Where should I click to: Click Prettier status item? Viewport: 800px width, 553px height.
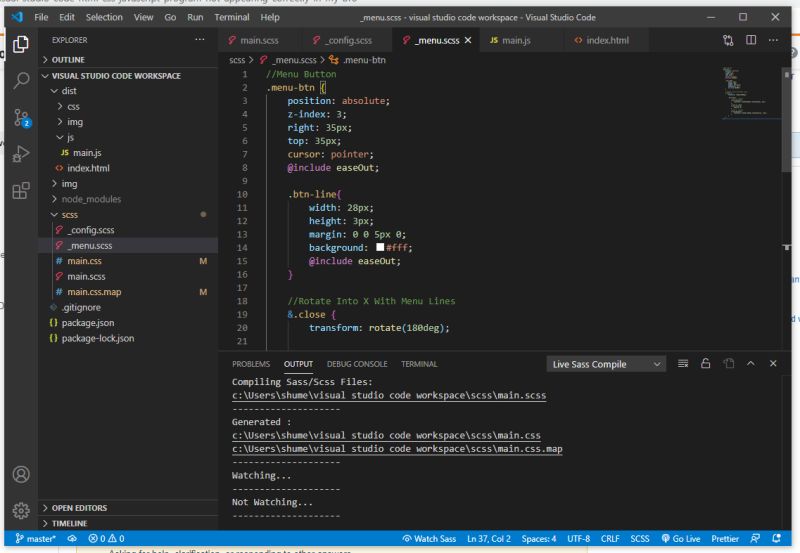[x=724, y=539]
